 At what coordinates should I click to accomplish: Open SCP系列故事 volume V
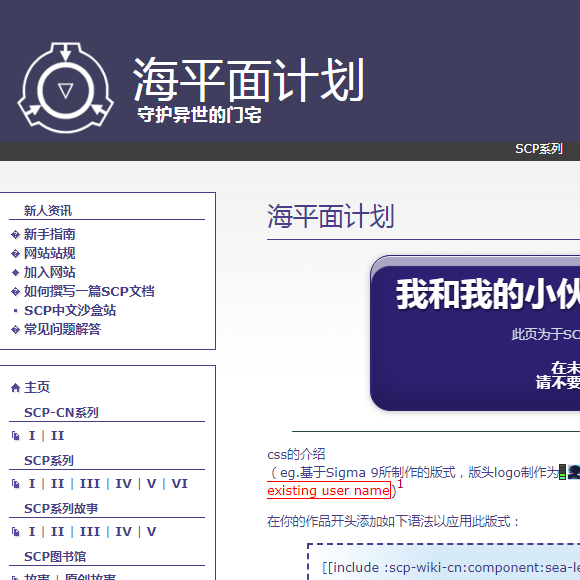click(152, 532)
